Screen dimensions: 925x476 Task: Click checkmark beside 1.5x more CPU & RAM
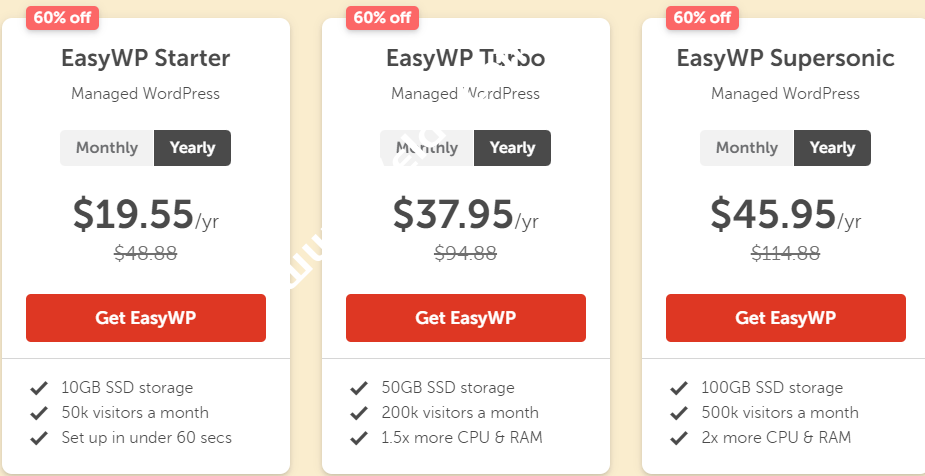tap(359, 437)
